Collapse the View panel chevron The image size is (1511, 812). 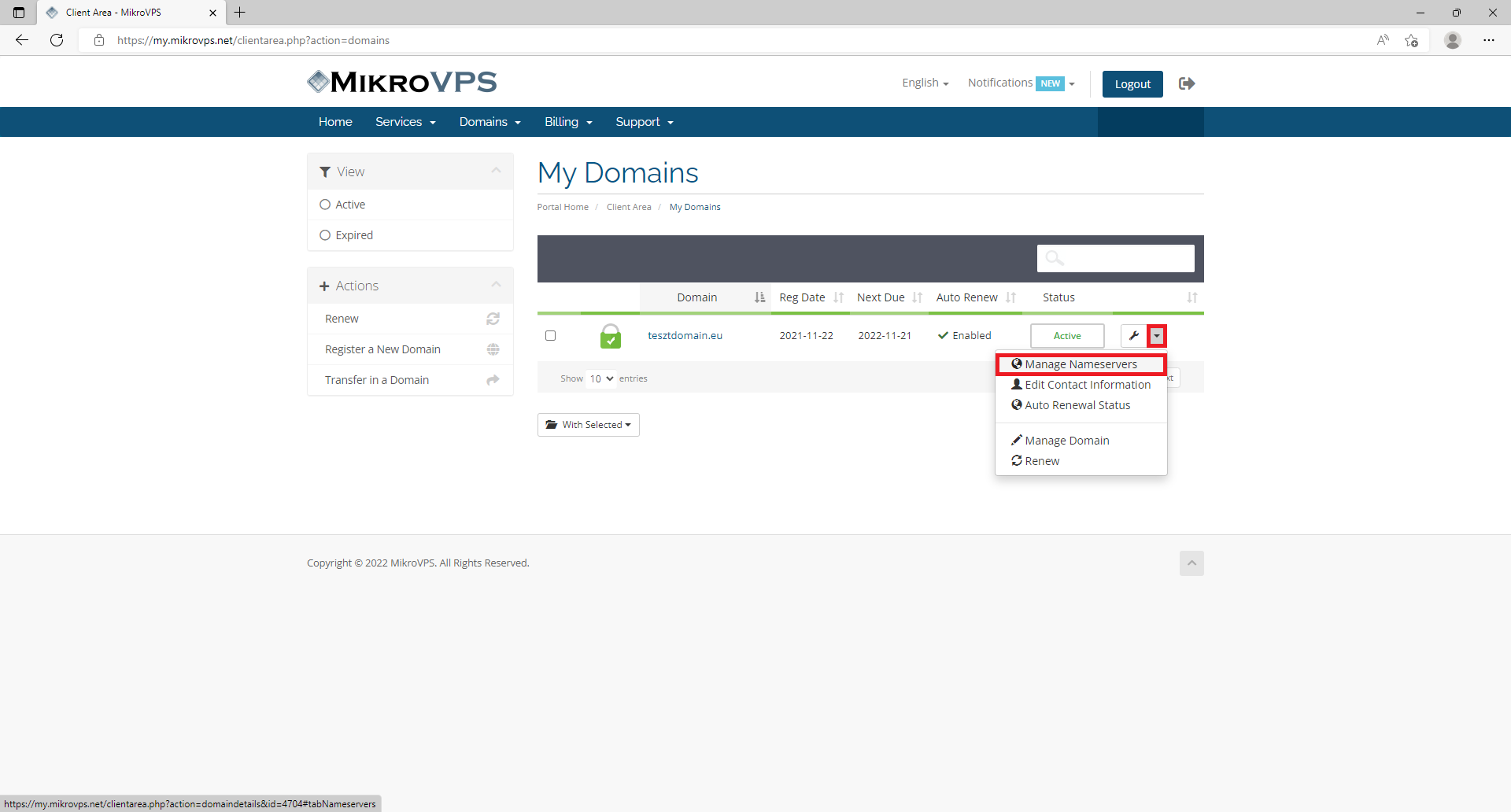[496, 171]
